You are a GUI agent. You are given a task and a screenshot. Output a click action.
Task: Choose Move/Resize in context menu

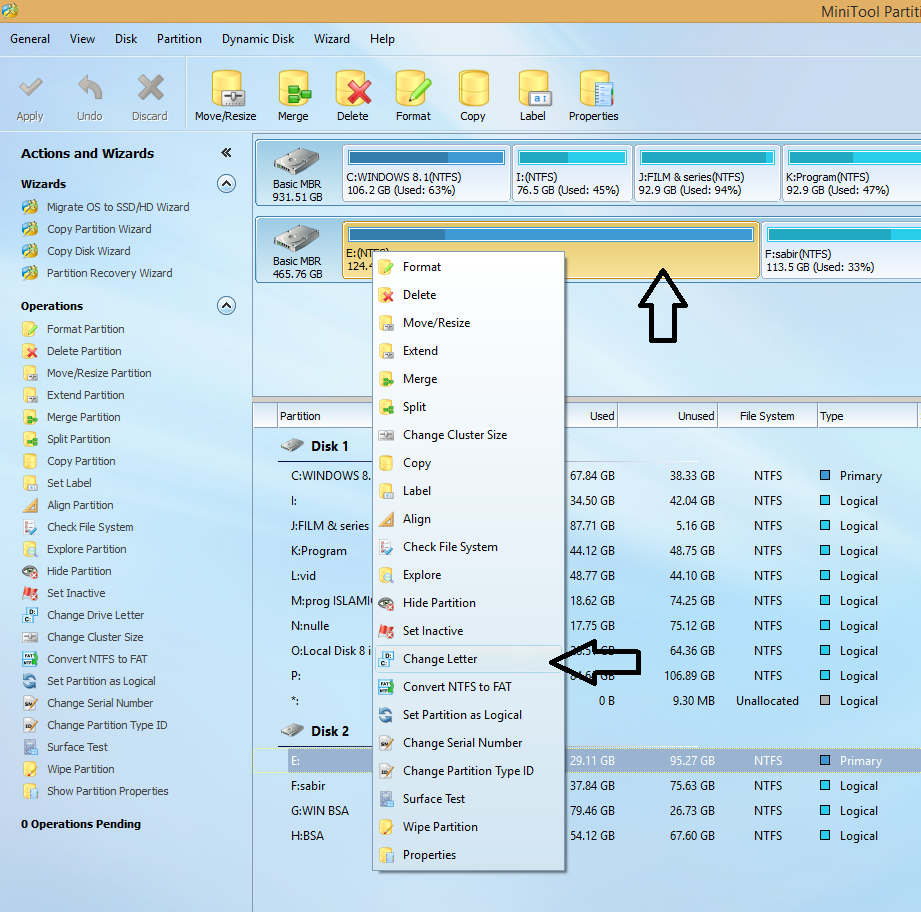[x=469, y=323]
